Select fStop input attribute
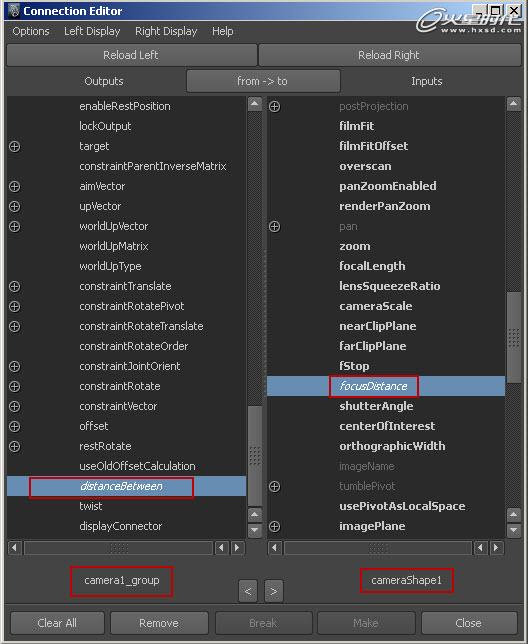The height and width of the screenshot is (644, 528). [x=354, y=366]
